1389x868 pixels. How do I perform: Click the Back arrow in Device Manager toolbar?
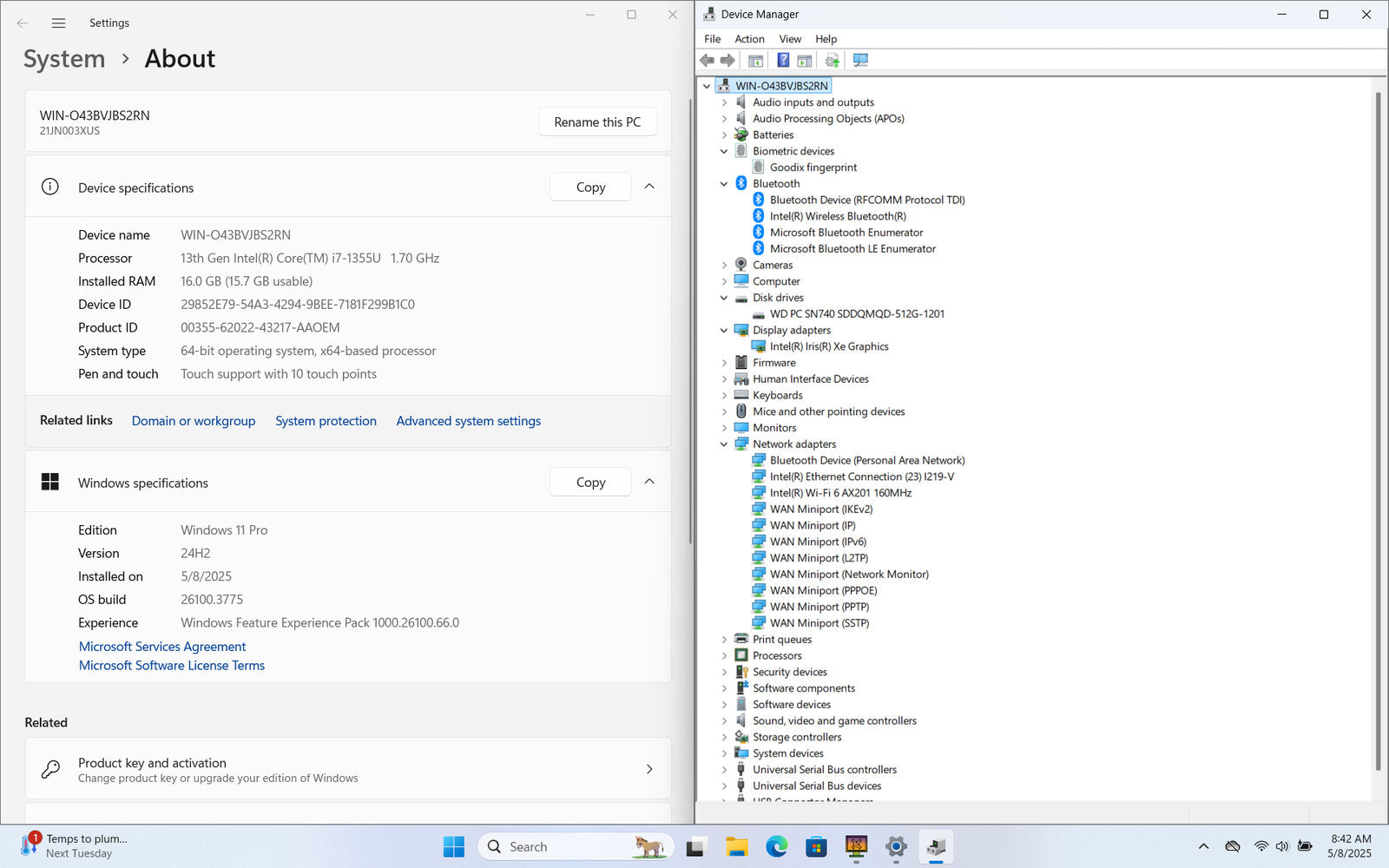pyautogui.click(x=707, y=60)
